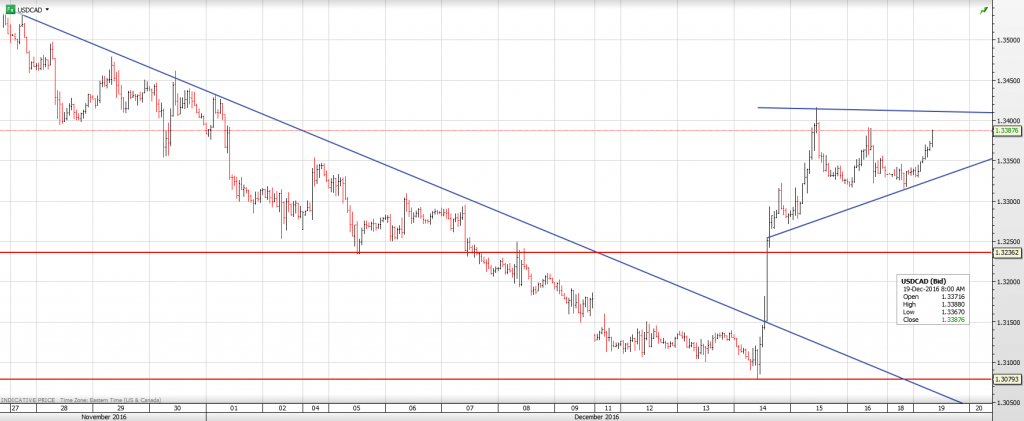
Task: Select the 1.32362 red price level label
Action: [1007, 253]
